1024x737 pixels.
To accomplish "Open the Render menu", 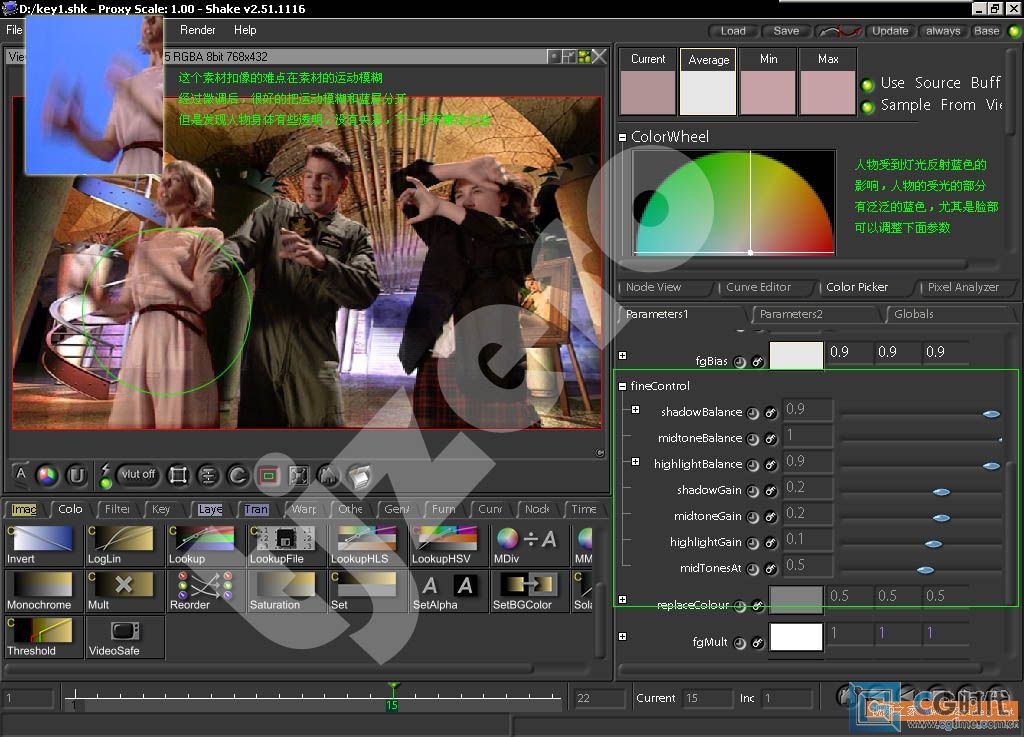I will click(197, 30).
